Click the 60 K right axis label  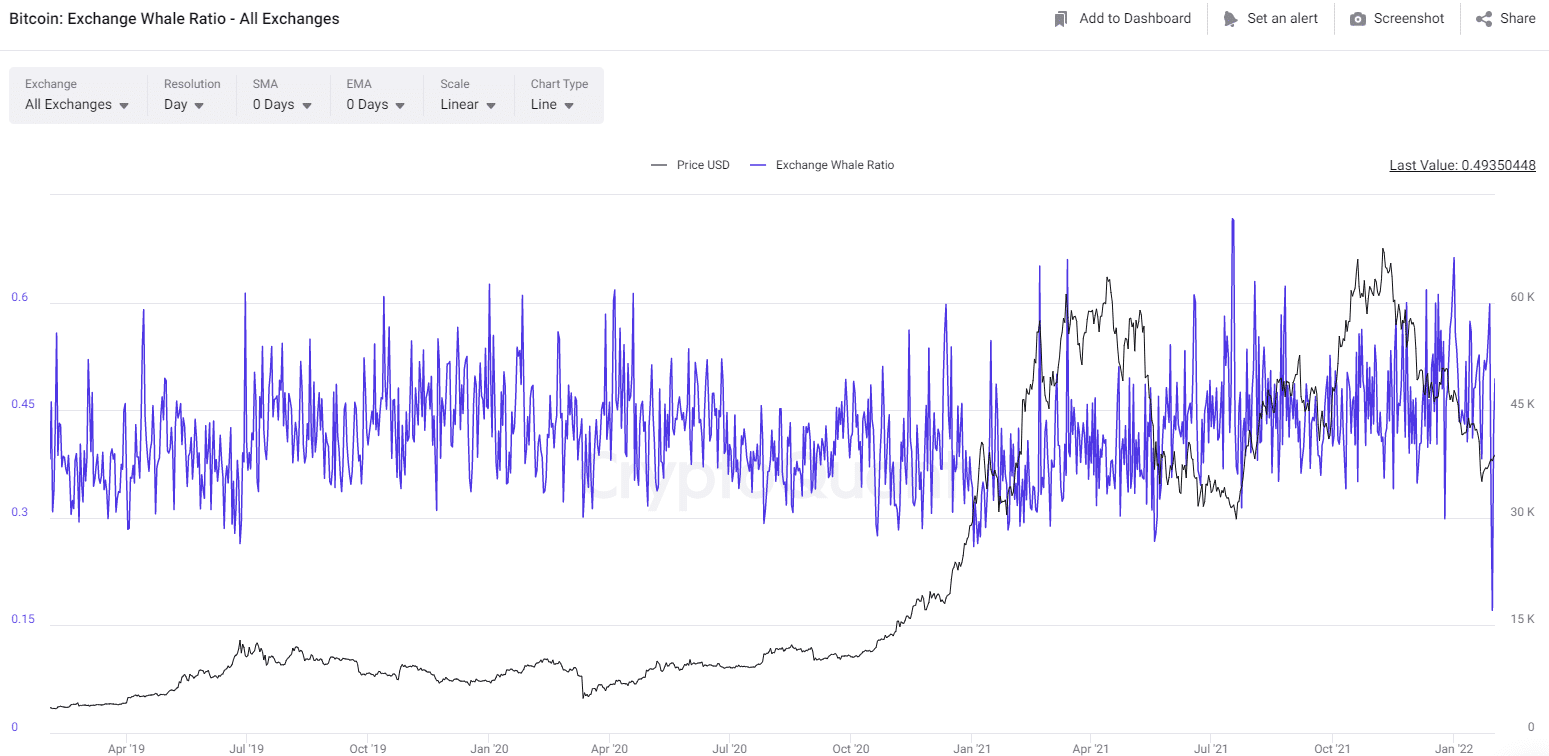(1522, 297)
